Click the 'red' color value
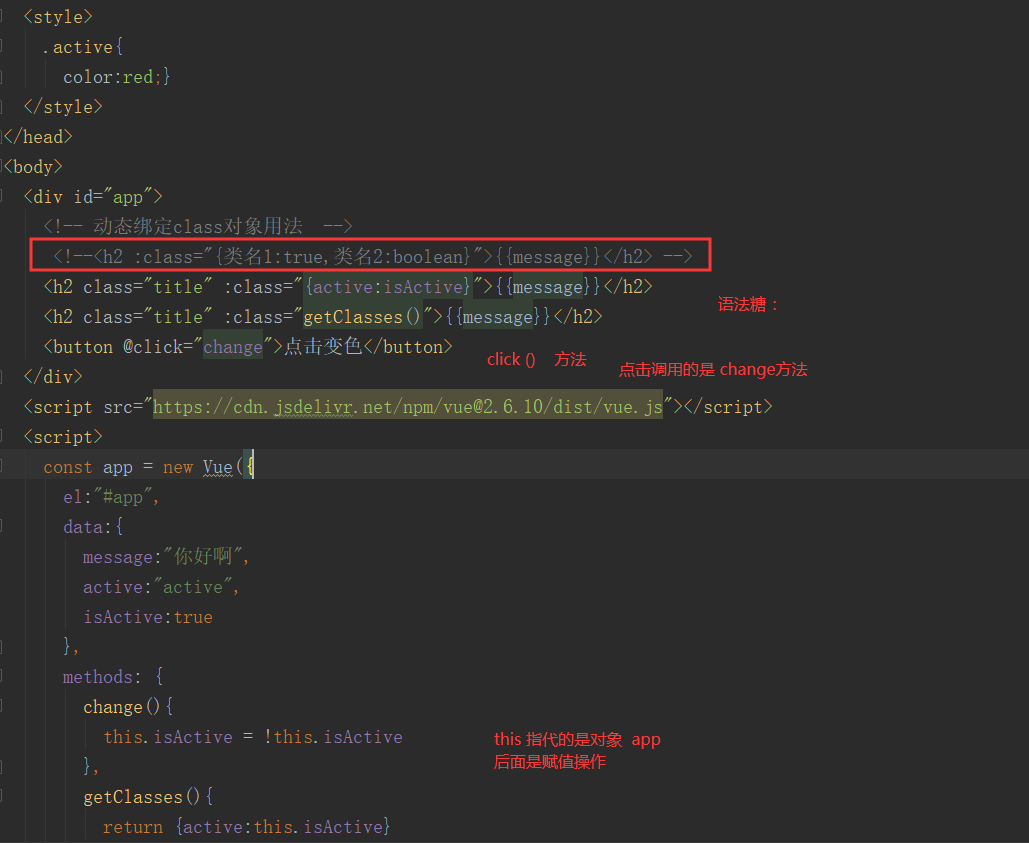 click(138, 77)
